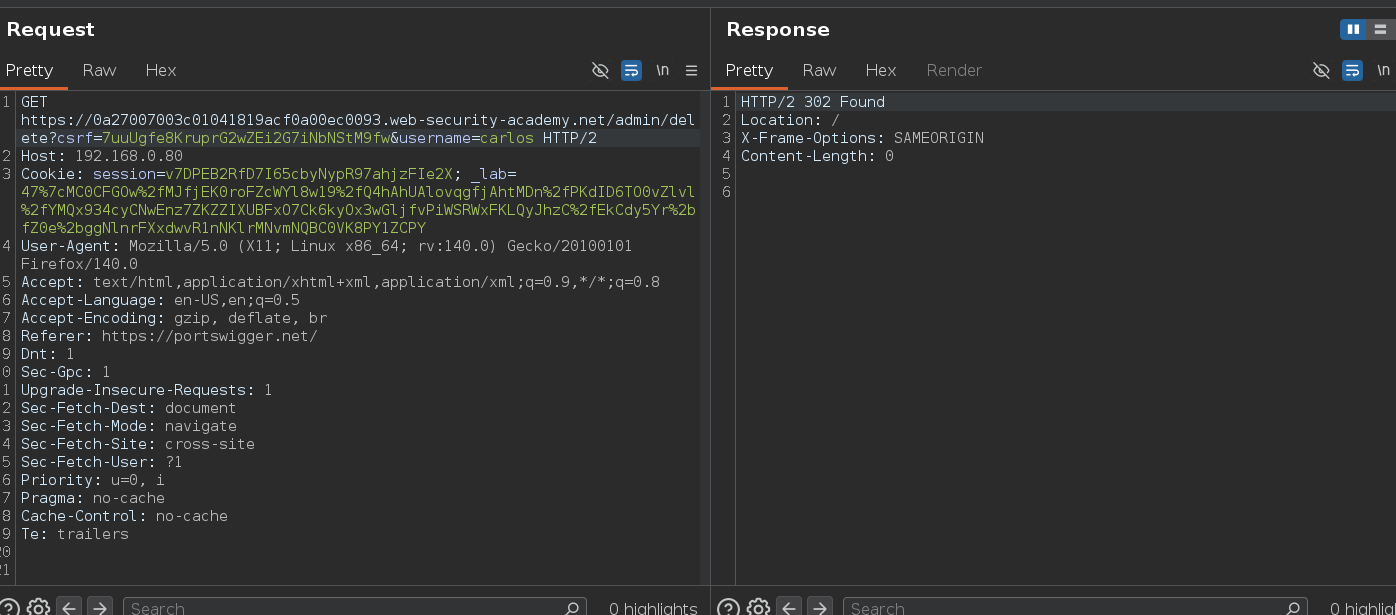Open Request panel settings gear
This screenshot has height=615, width=1396.
click(38, 607)
